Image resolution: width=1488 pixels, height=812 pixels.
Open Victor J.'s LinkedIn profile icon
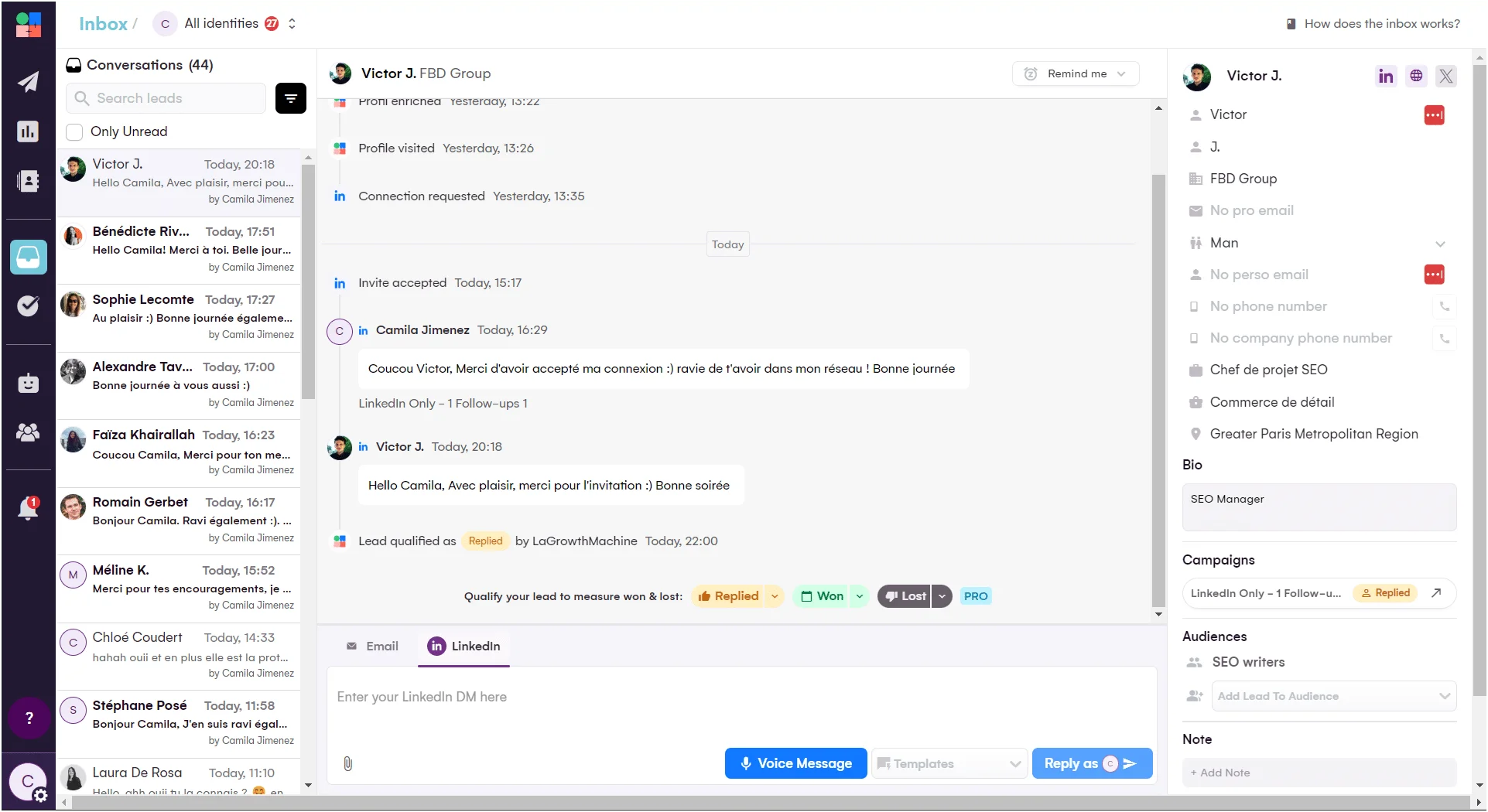pos(1386,76)
